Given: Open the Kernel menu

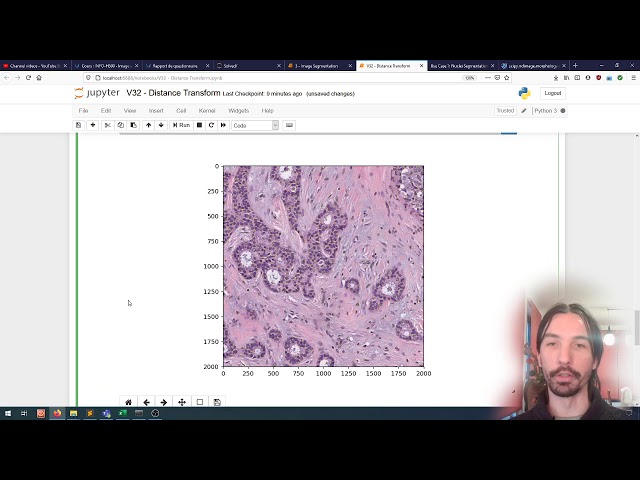Looking at the screenshot, I should (207, 111).
